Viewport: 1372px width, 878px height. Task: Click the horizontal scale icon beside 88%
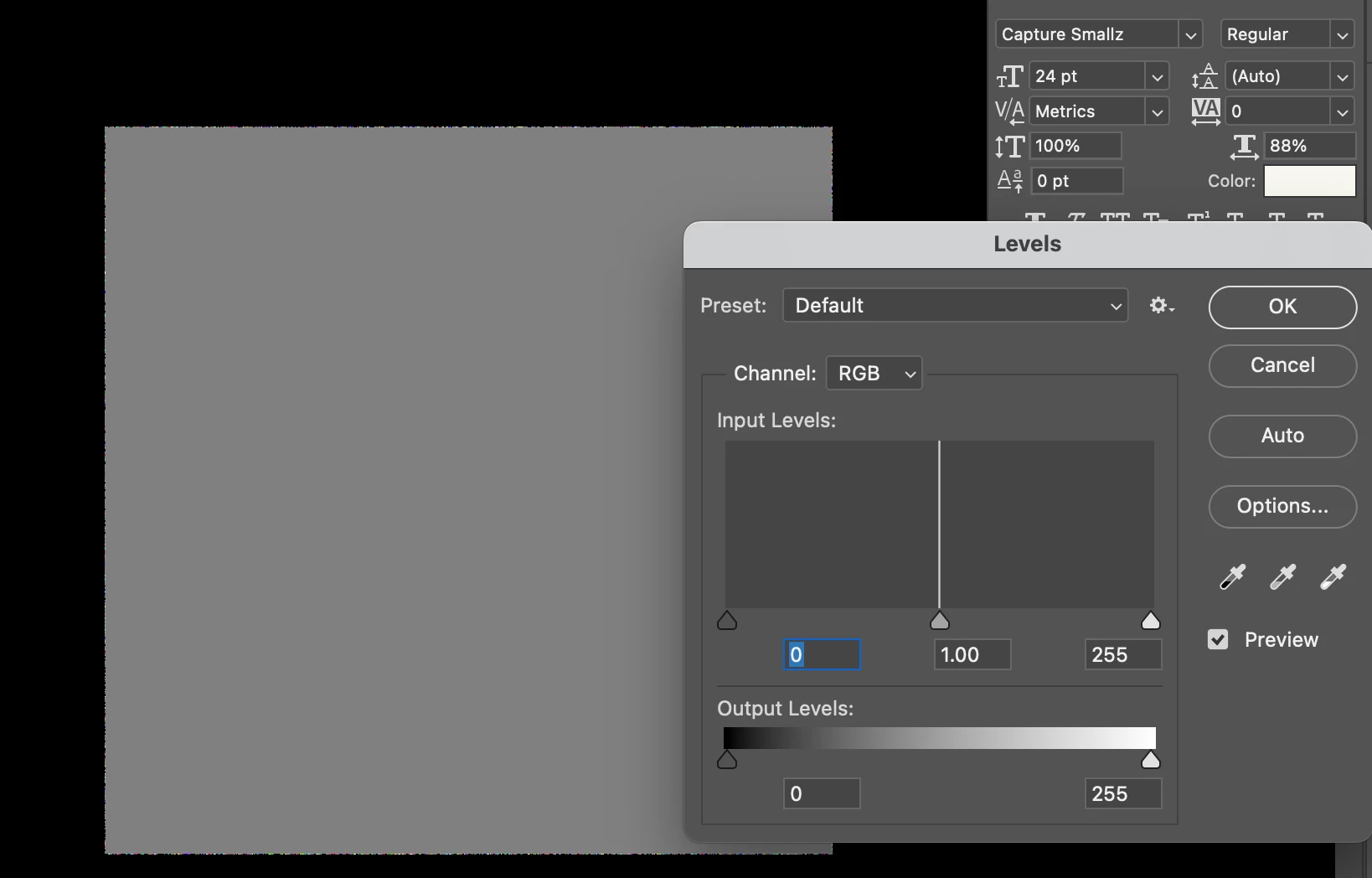(1244, 147)
